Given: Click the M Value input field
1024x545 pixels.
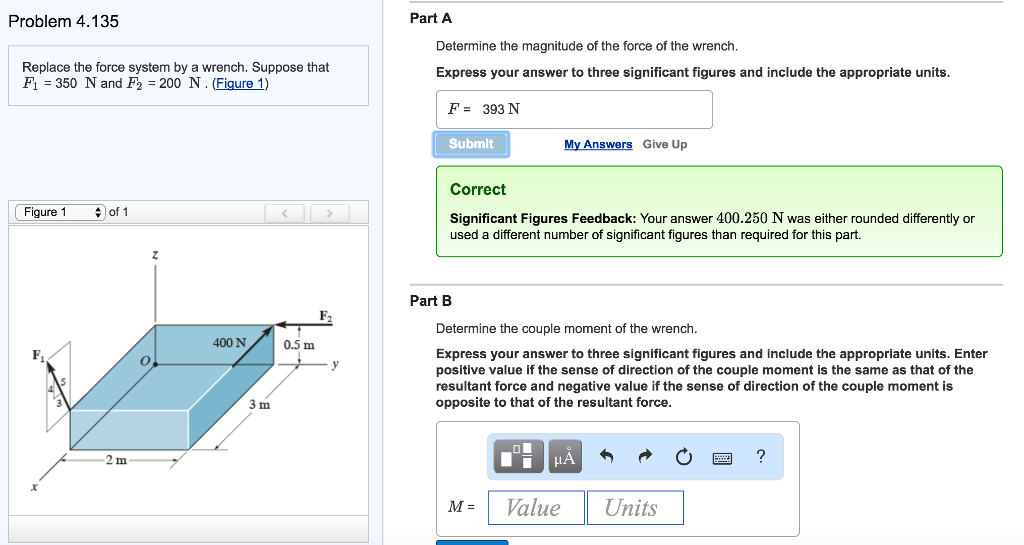Looking at the screenshot, I should click(536, 508).
